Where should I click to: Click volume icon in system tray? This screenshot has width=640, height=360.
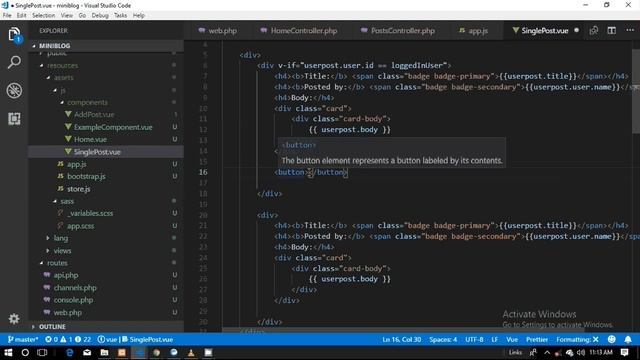[581, 352]
